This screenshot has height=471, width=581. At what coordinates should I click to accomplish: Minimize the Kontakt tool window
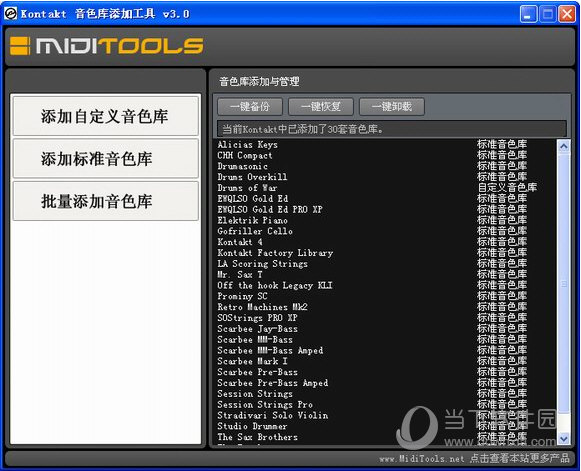point(528,14)
